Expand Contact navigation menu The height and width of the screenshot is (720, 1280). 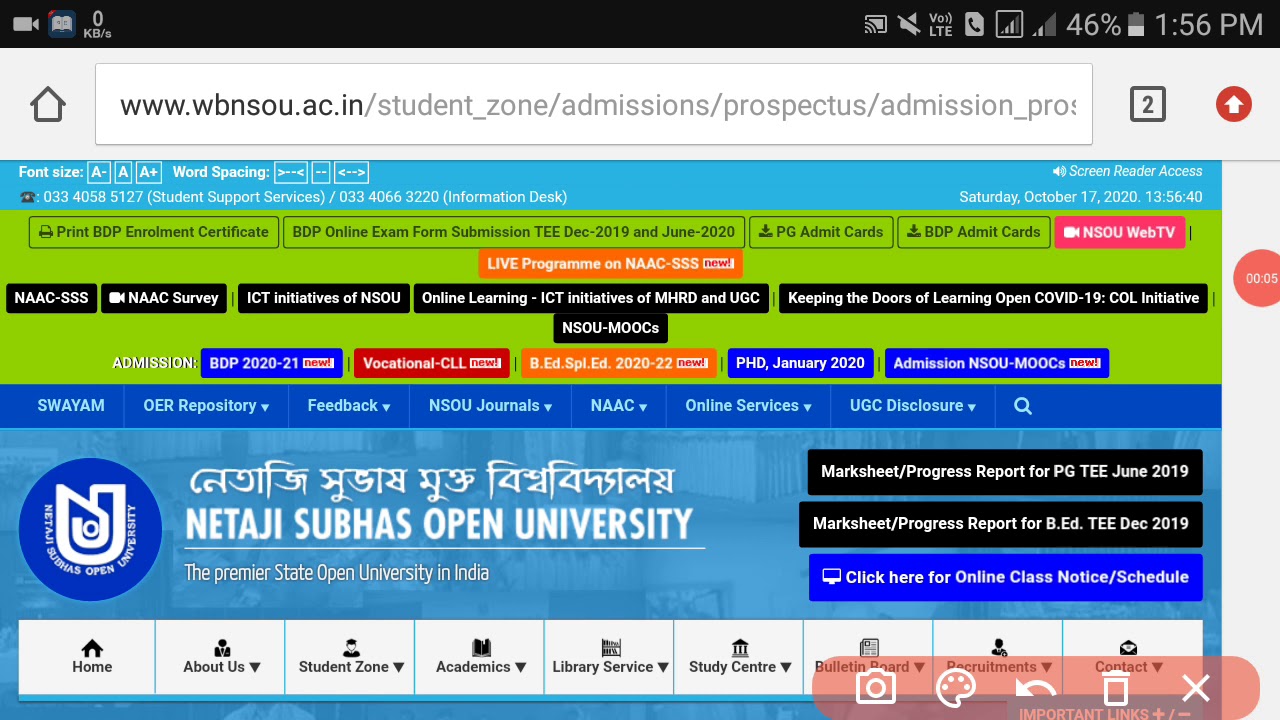click(1128, 656)
